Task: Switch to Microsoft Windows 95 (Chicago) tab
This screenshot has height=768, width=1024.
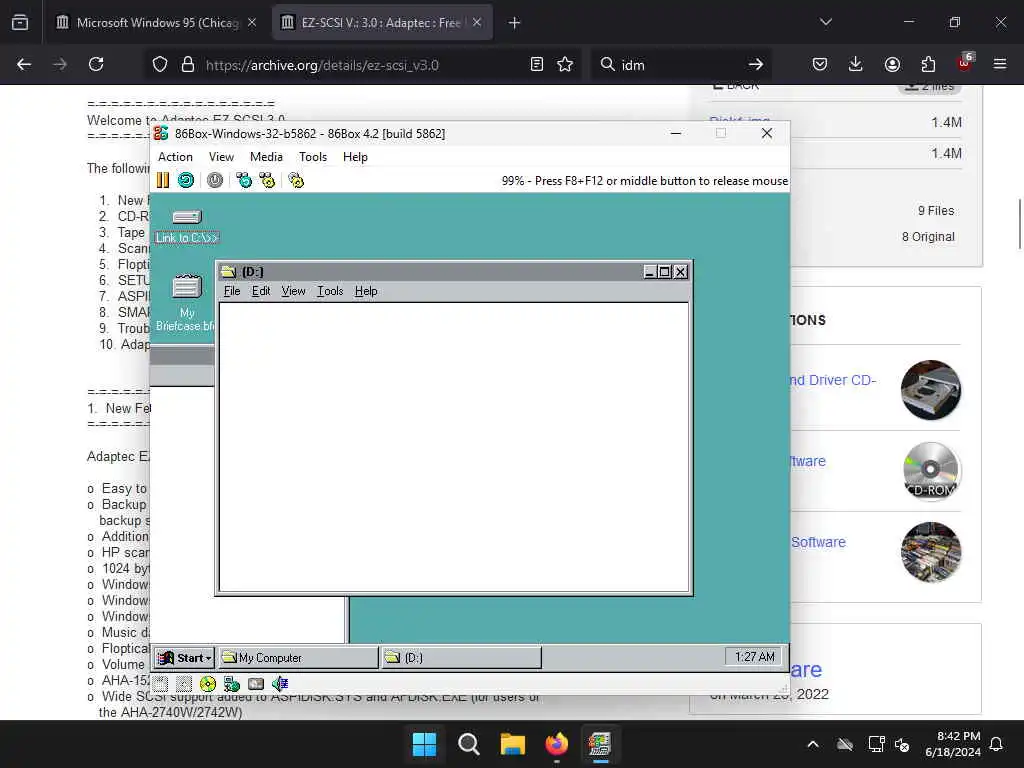Action: click(155, 23)
